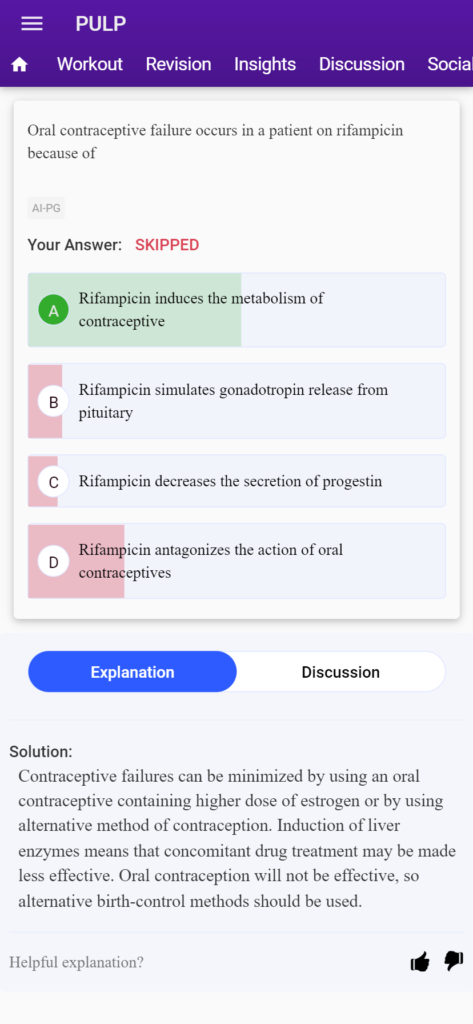Open the Discussion tab in top navigation

362,64
